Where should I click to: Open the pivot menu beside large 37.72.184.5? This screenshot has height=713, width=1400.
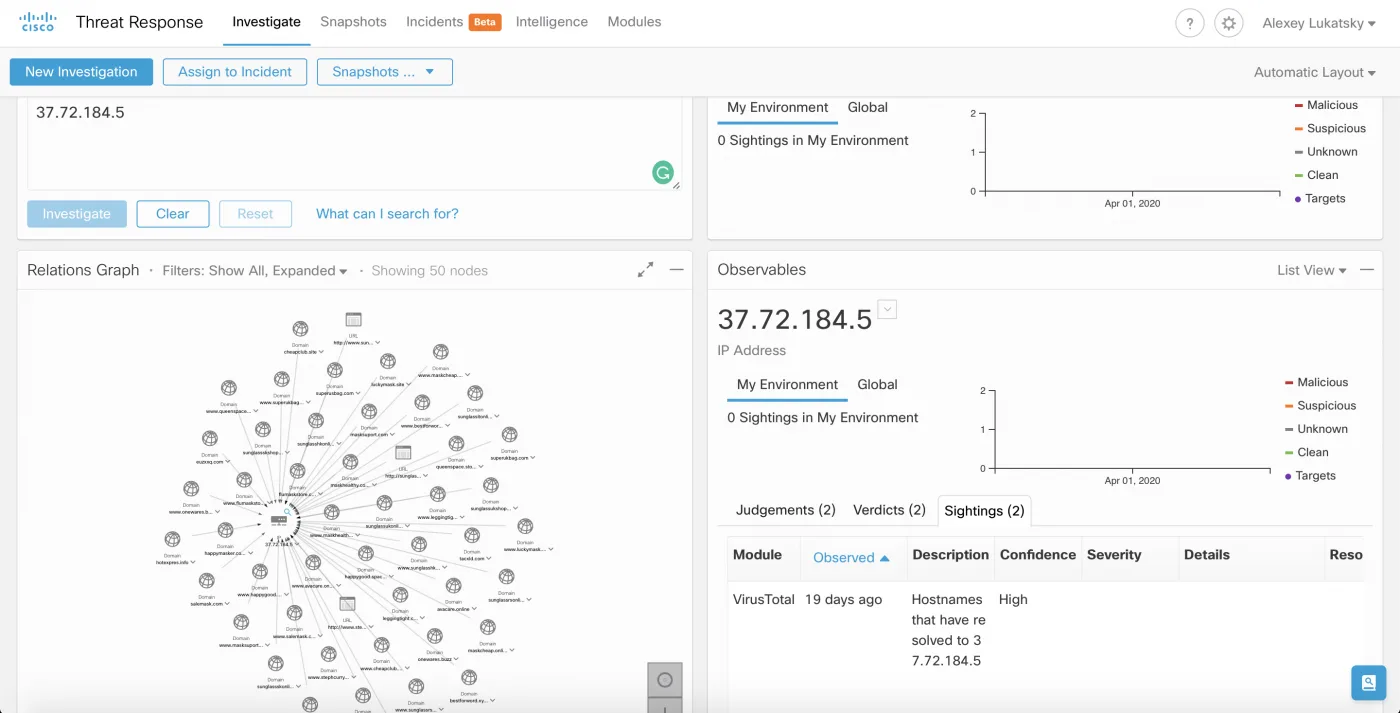click(887, 309)
